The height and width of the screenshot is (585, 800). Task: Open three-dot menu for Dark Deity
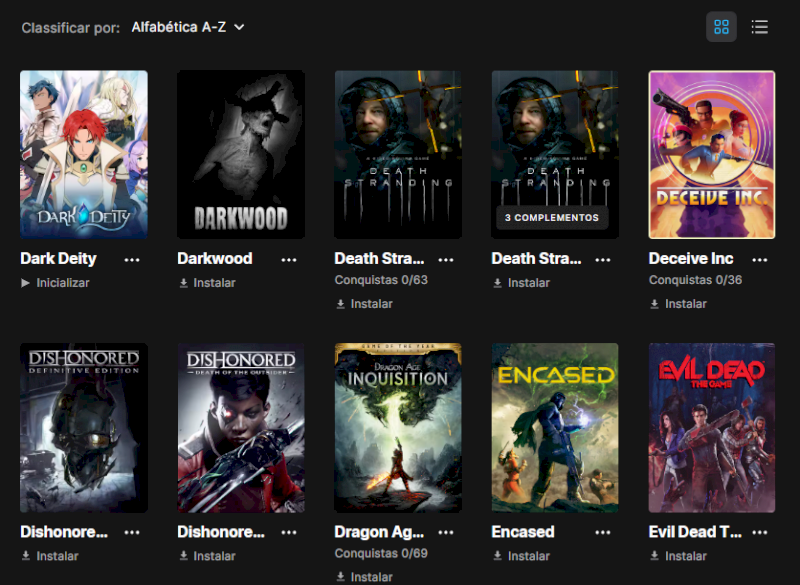click(x=132, y=260)
